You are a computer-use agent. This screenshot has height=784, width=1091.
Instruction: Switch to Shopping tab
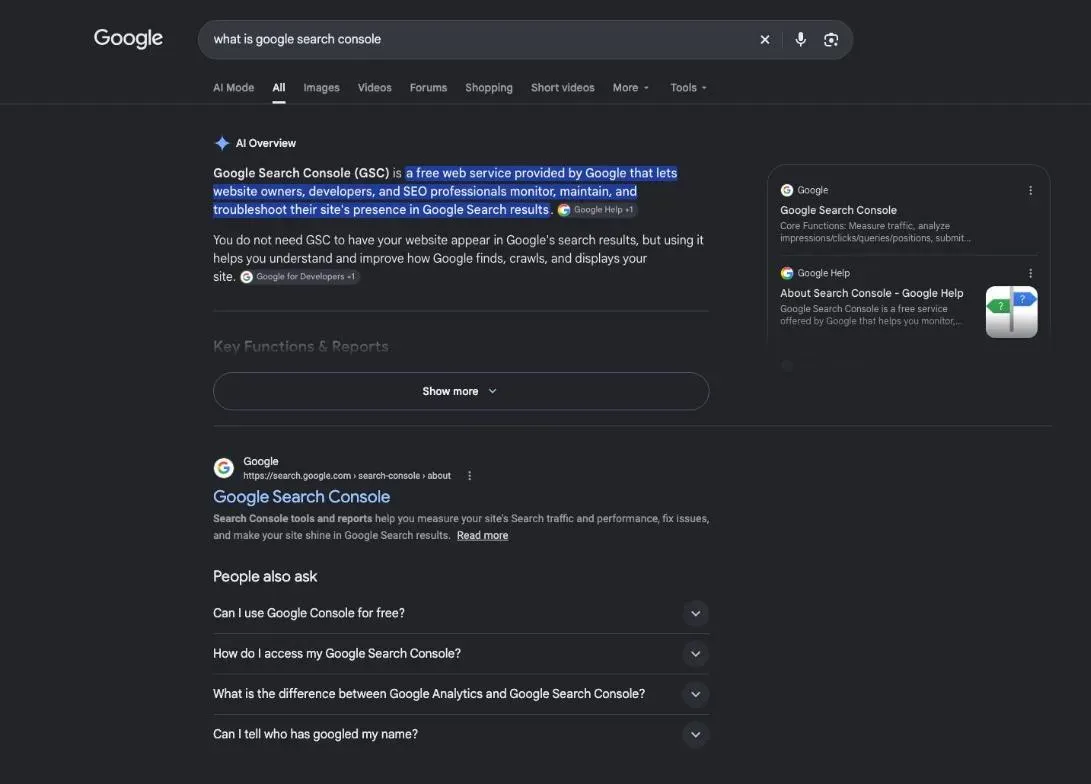click(488, 88)
